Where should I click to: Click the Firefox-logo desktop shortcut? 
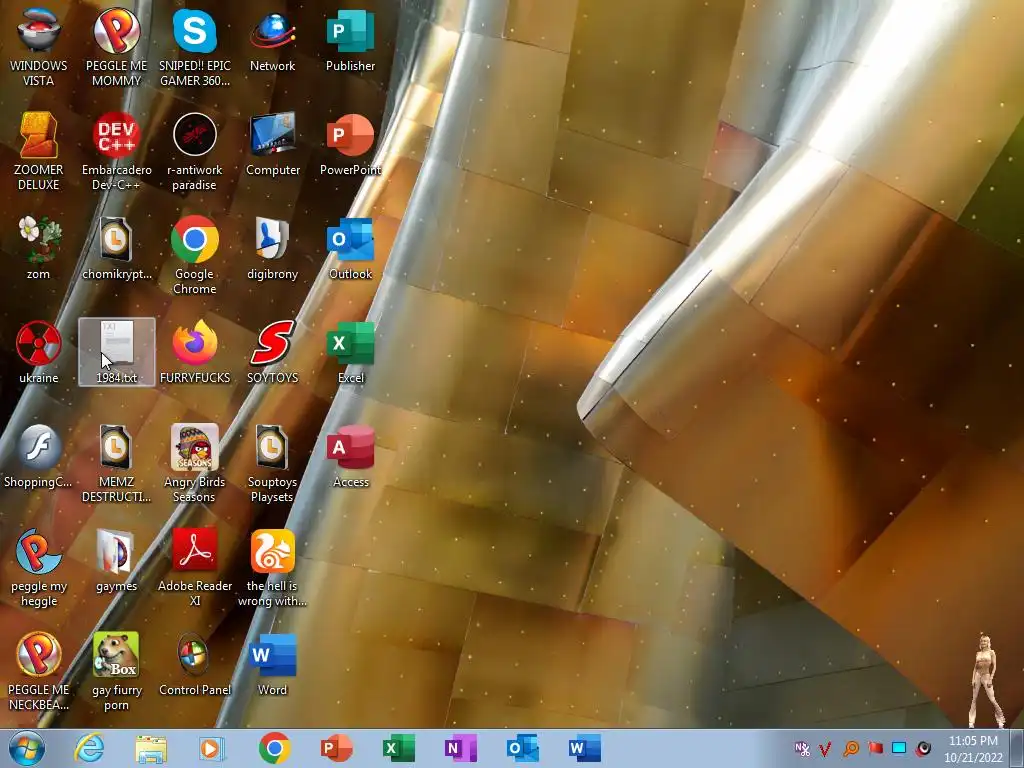pyautogui.click(x=195, y=351)
